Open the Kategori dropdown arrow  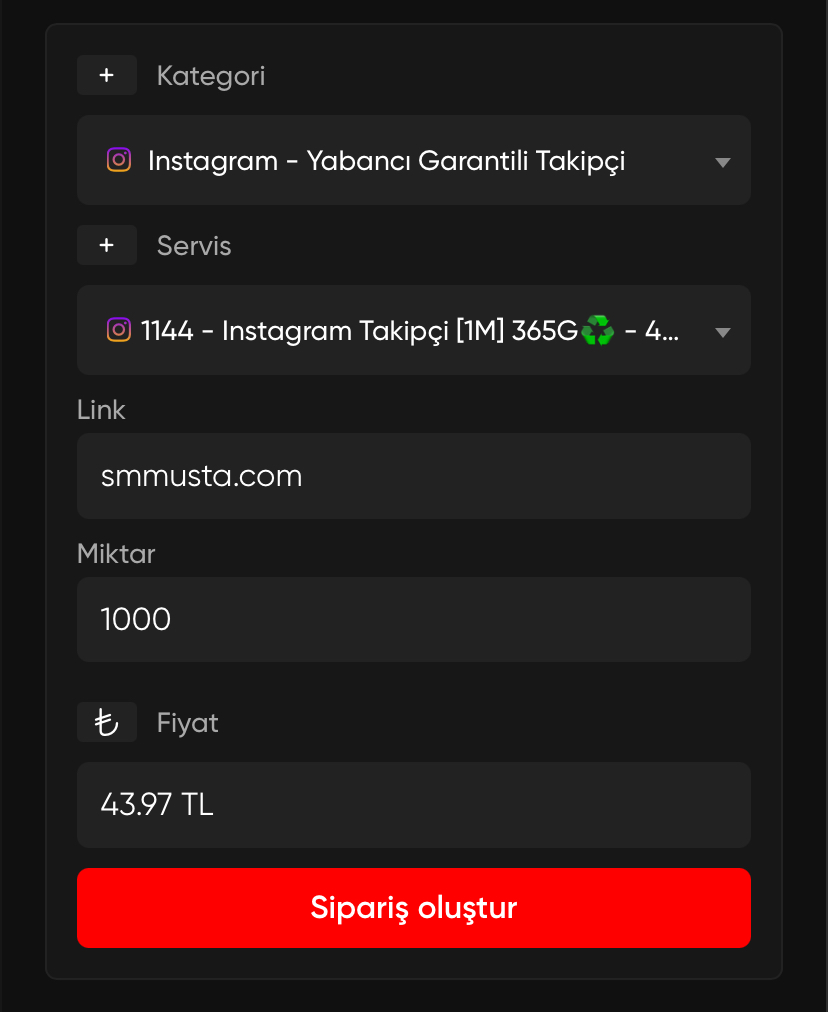pos(723,163)
